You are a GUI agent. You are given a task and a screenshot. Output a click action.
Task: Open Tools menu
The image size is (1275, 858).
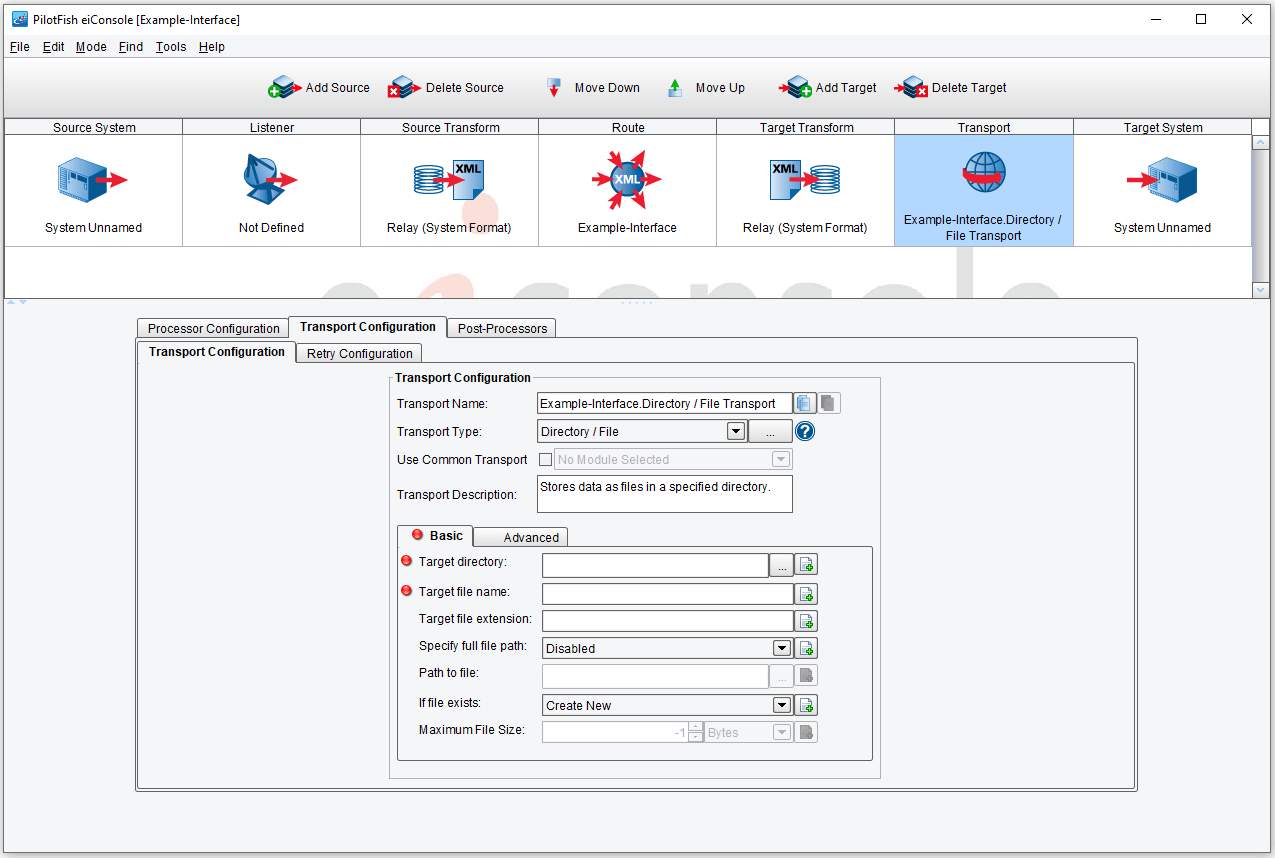pyautogui.click(x=171, y=47)
